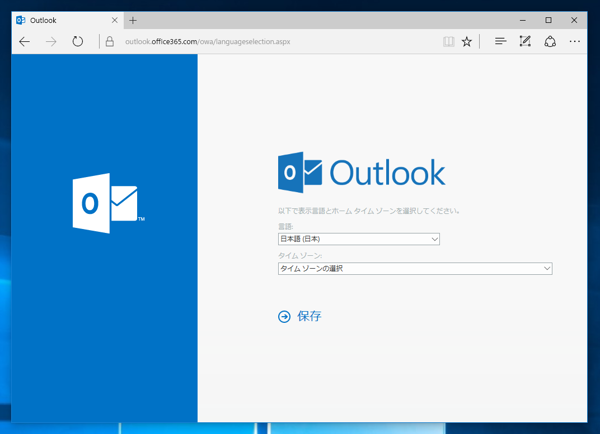Click the タイム ゾーン: label text

(x=300, y=255)
